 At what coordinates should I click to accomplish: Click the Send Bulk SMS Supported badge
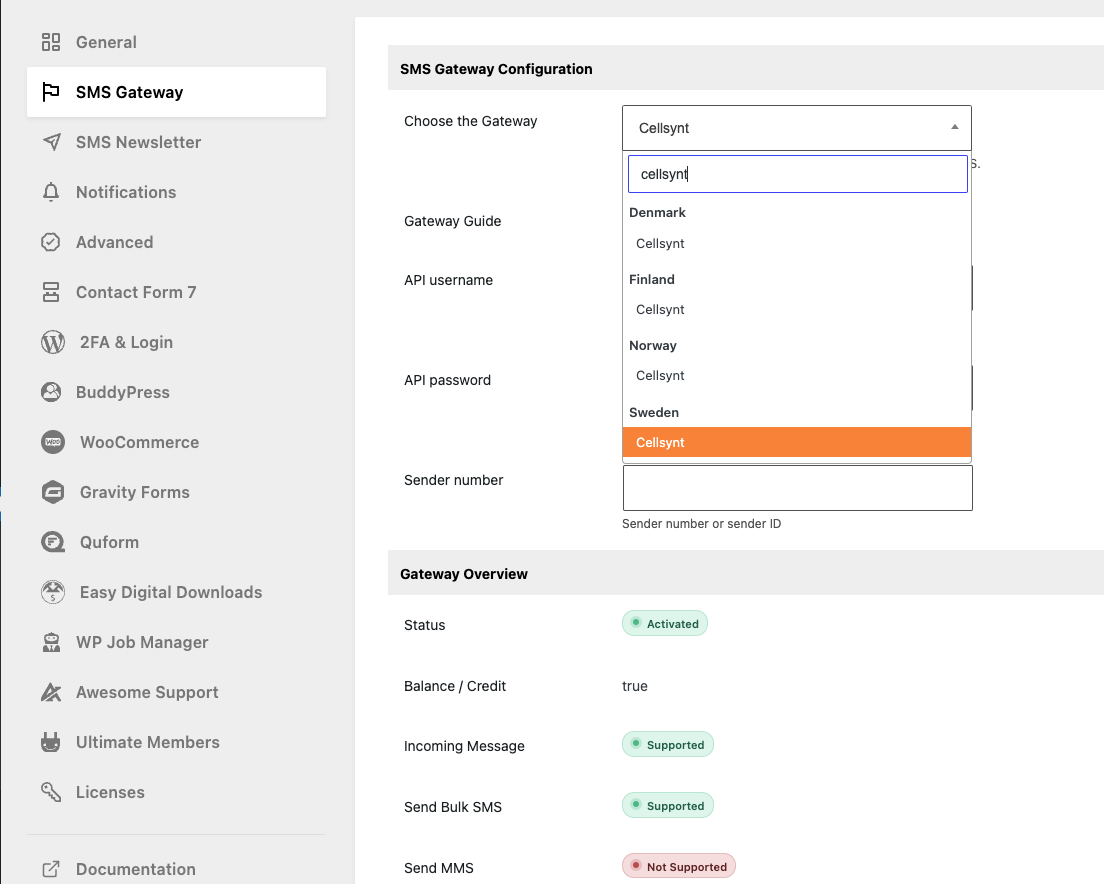(x=667, y=806)
